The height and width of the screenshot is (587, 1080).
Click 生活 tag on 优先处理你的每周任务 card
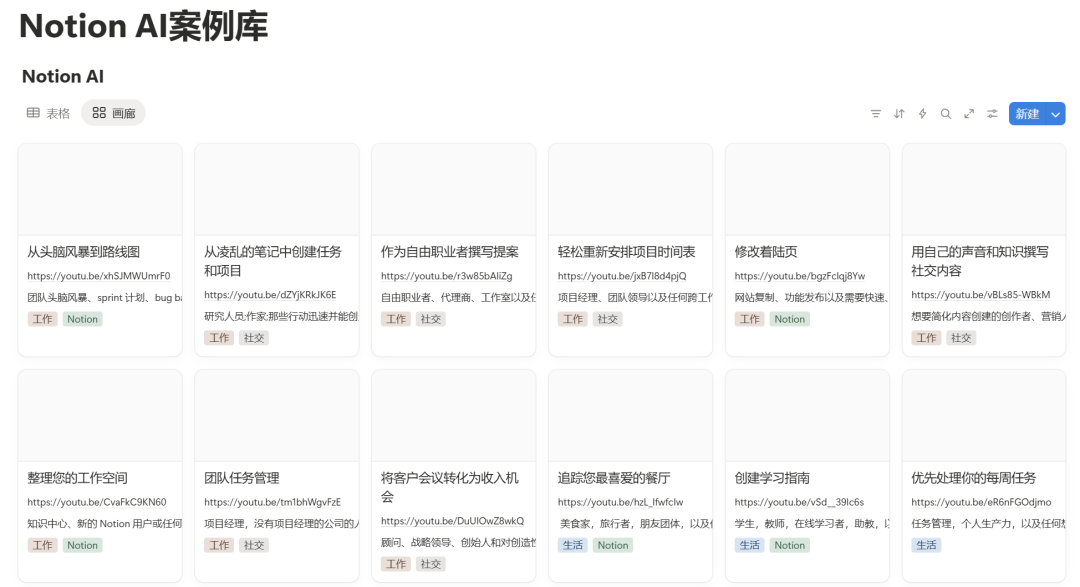pyautogui.click(x=926, y=545)
